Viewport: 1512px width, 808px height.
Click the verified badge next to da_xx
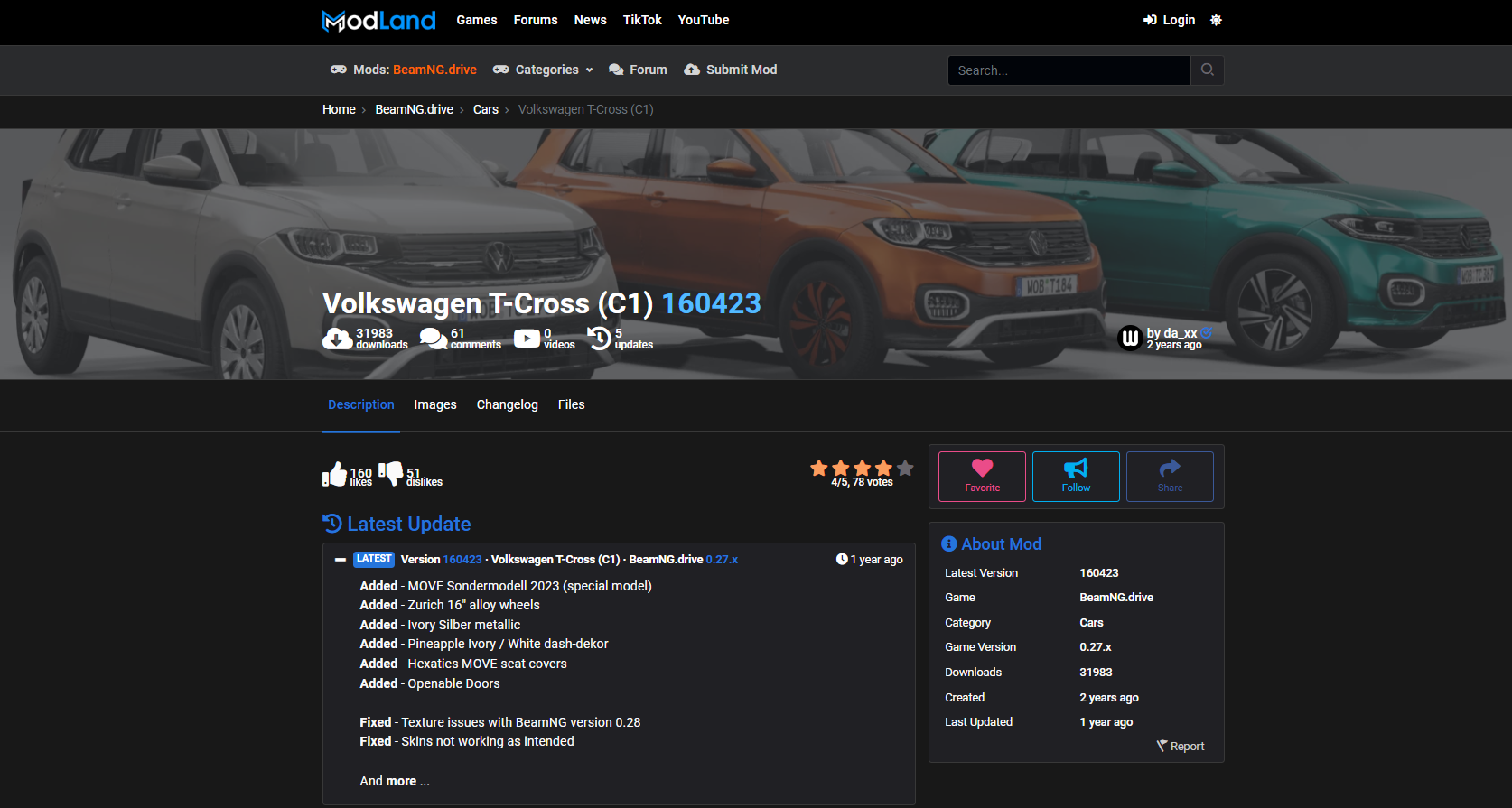[x=1207, y=333]
